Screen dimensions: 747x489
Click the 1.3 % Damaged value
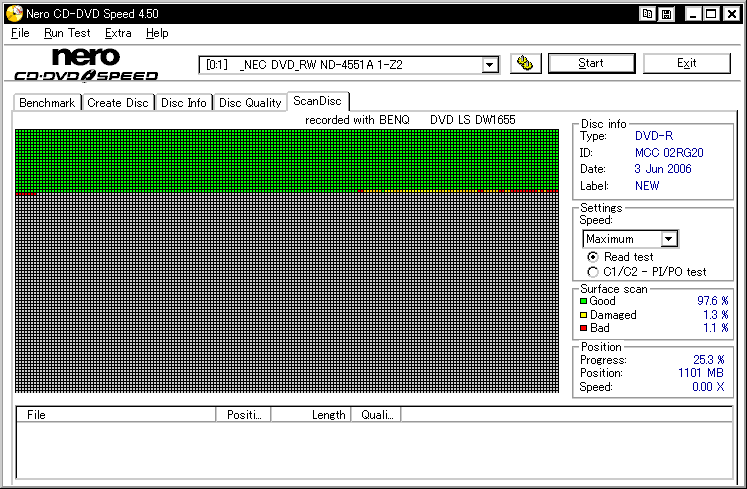click(716, 315)
